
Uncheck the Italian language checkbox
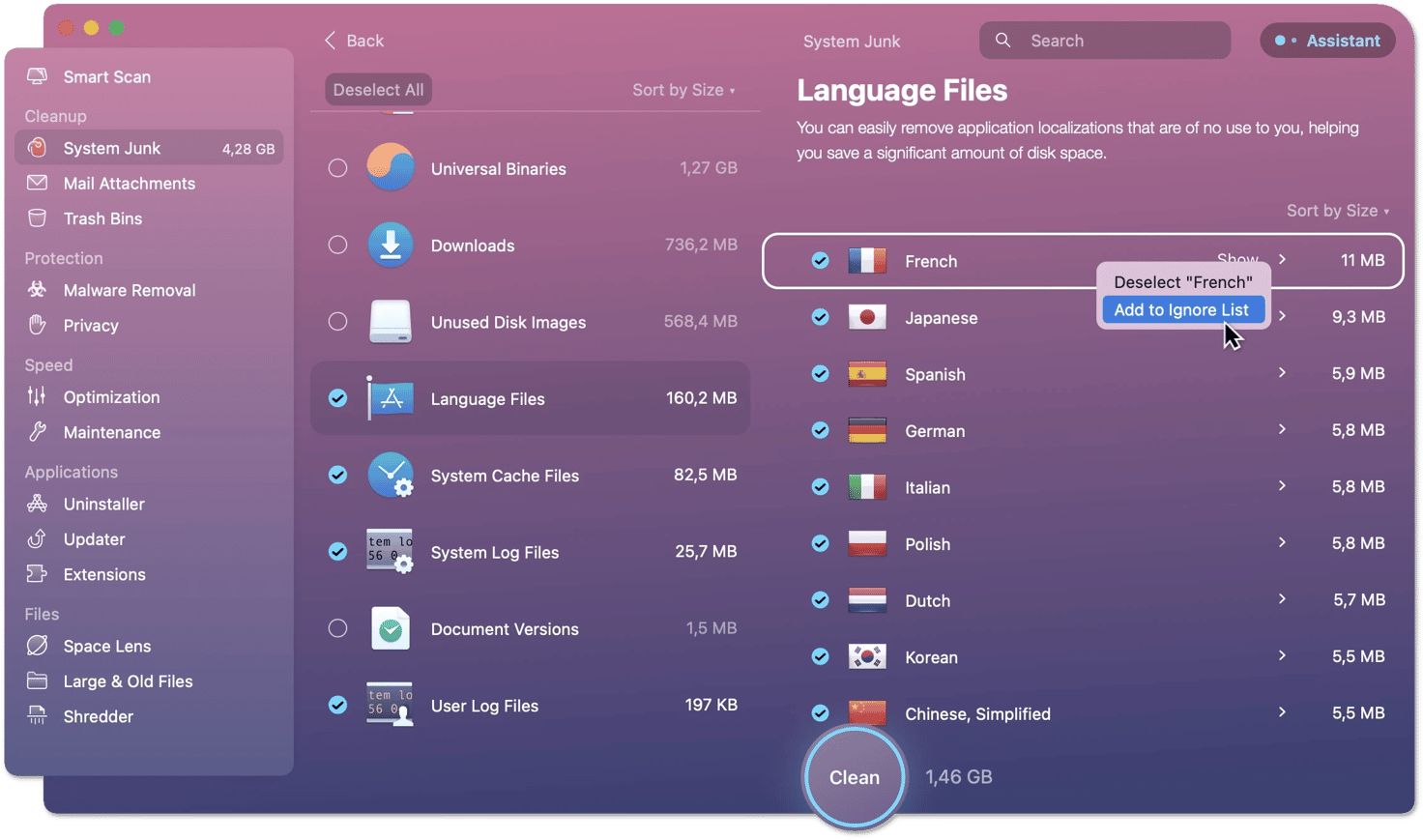click(820, 486)
